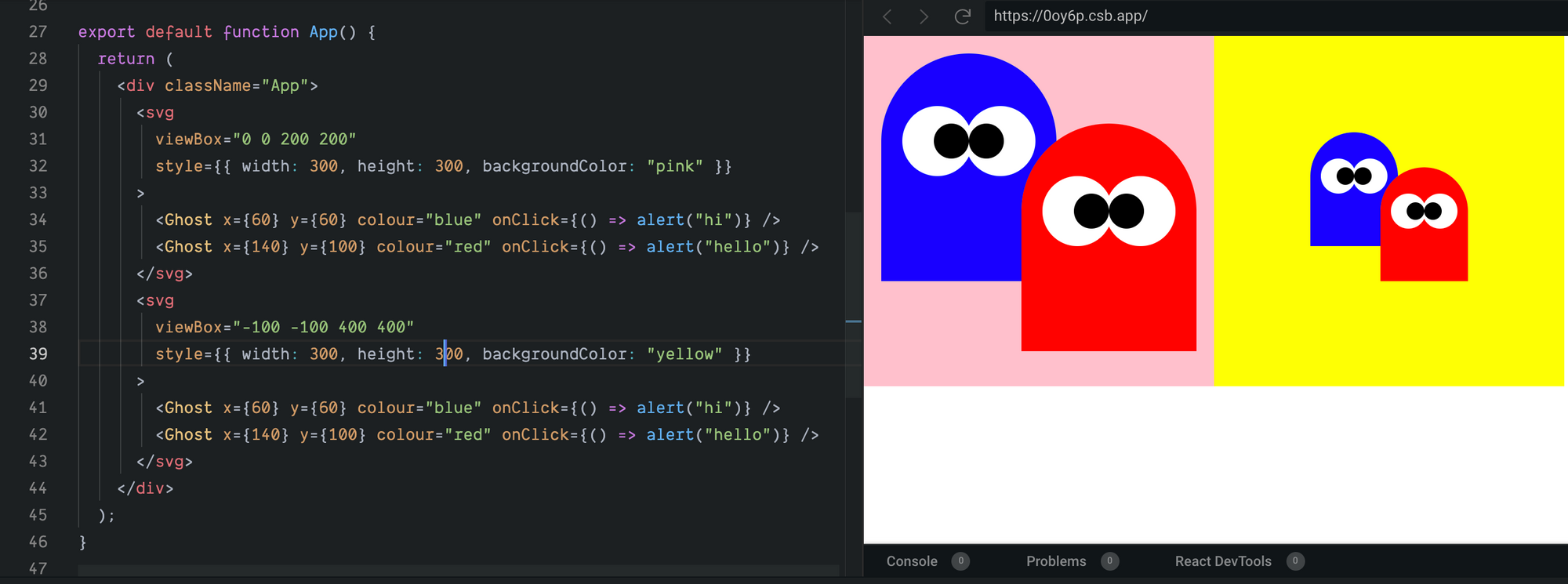Open the React DevTools tab
The image size is (1568, 584).
tap(1222, 561)
